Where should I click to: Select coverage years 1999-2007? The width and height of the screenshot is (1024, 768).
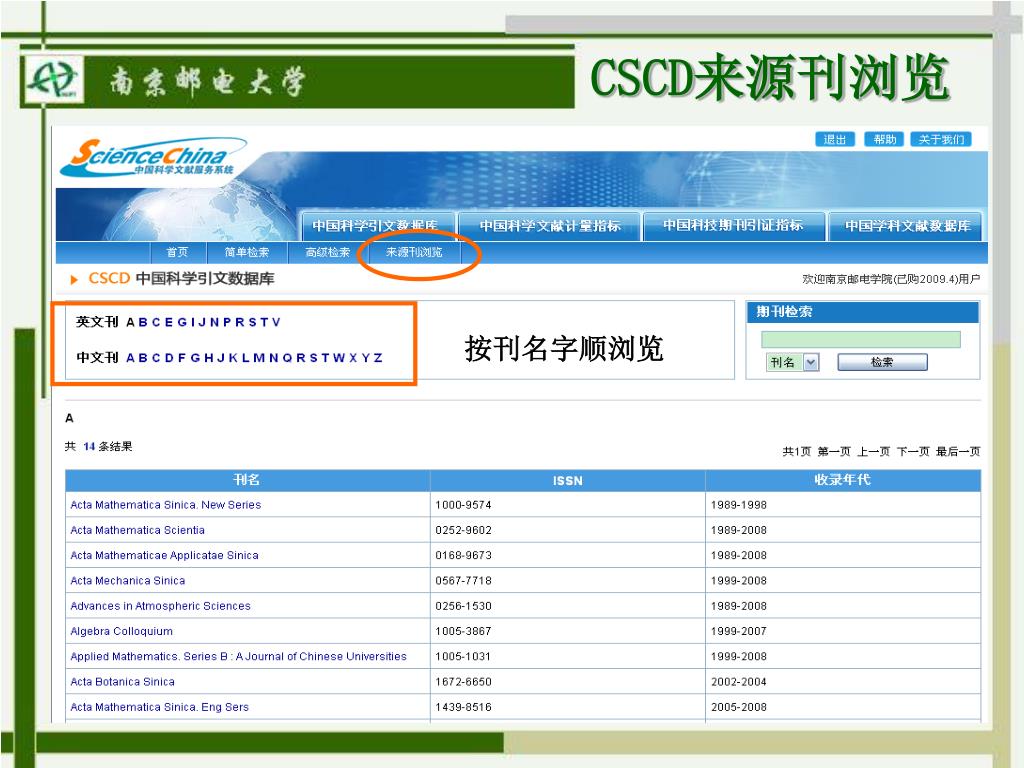click(x=739, y=632)
